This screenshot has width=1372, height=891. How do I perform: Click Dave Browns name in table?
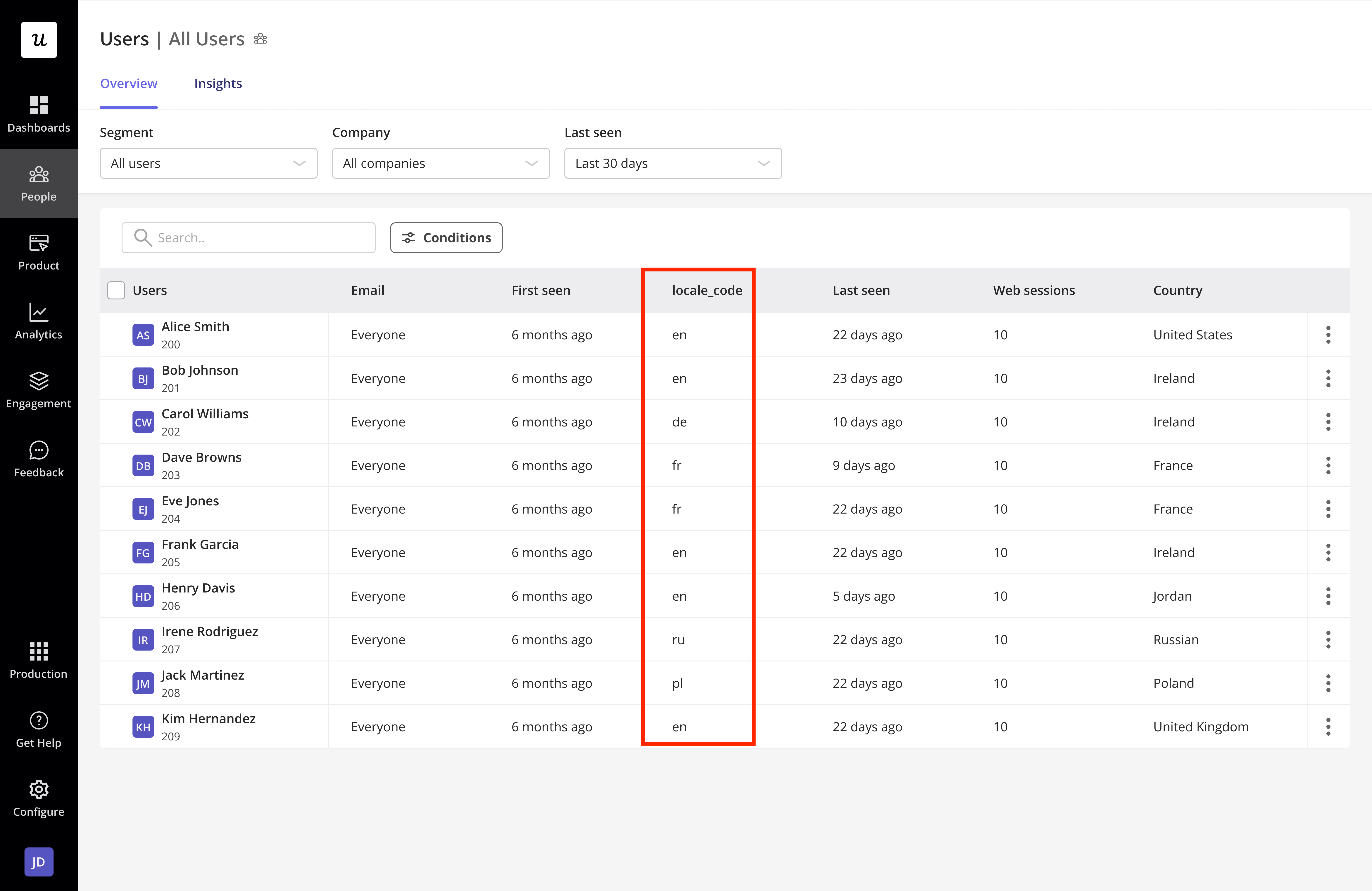(x=201, y=457)
